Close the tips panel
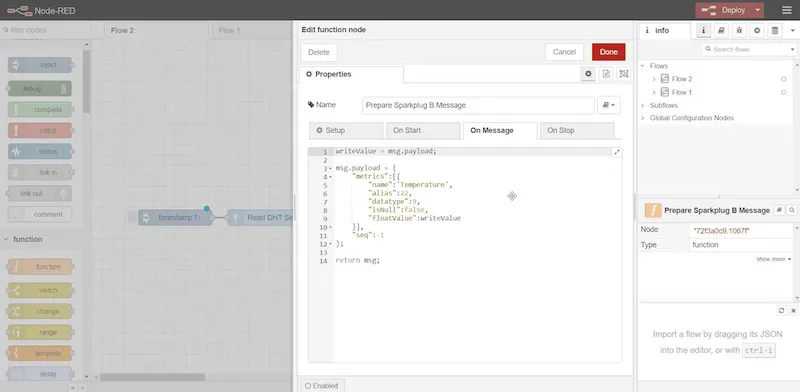The width and height of the screenshot is (800, 392). point(793,310)
